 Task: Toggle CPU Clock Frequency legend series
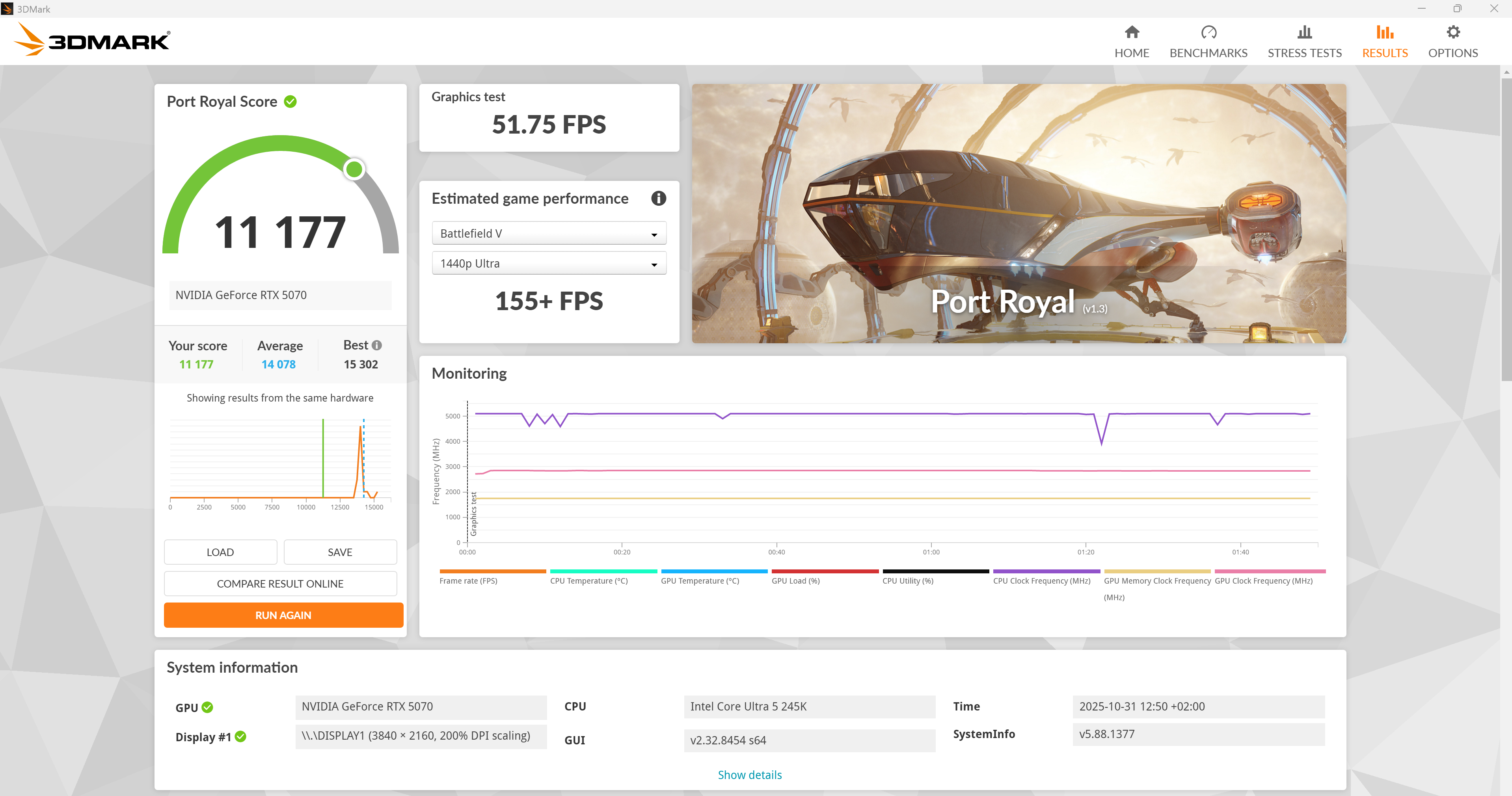pyautogui.click(x=1041, y=580)
